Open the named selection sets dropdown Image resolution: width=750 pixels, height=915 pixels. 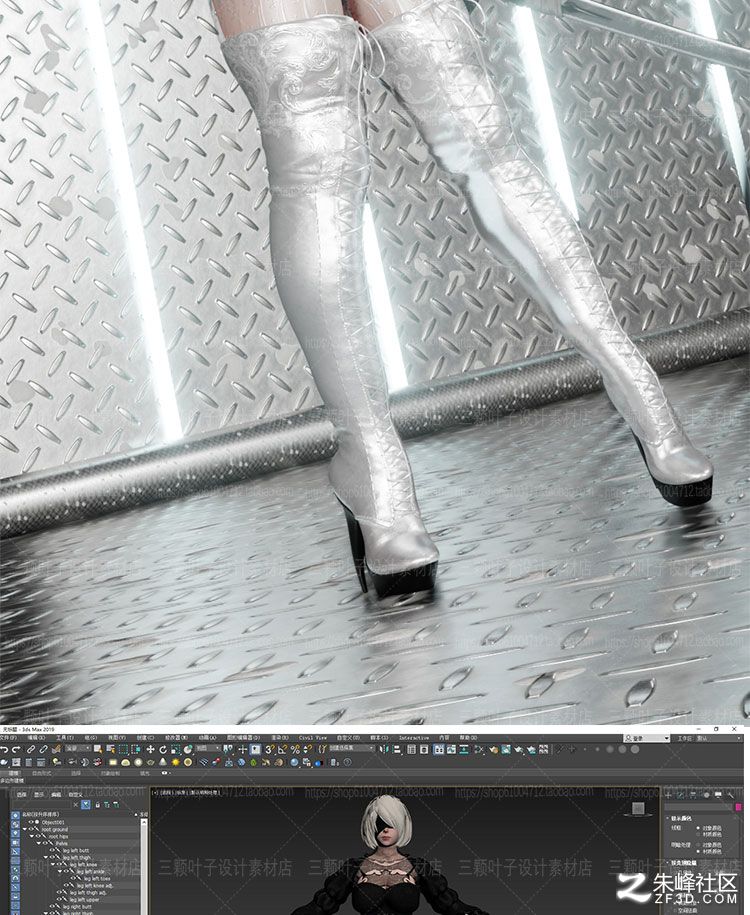[352, 749]
